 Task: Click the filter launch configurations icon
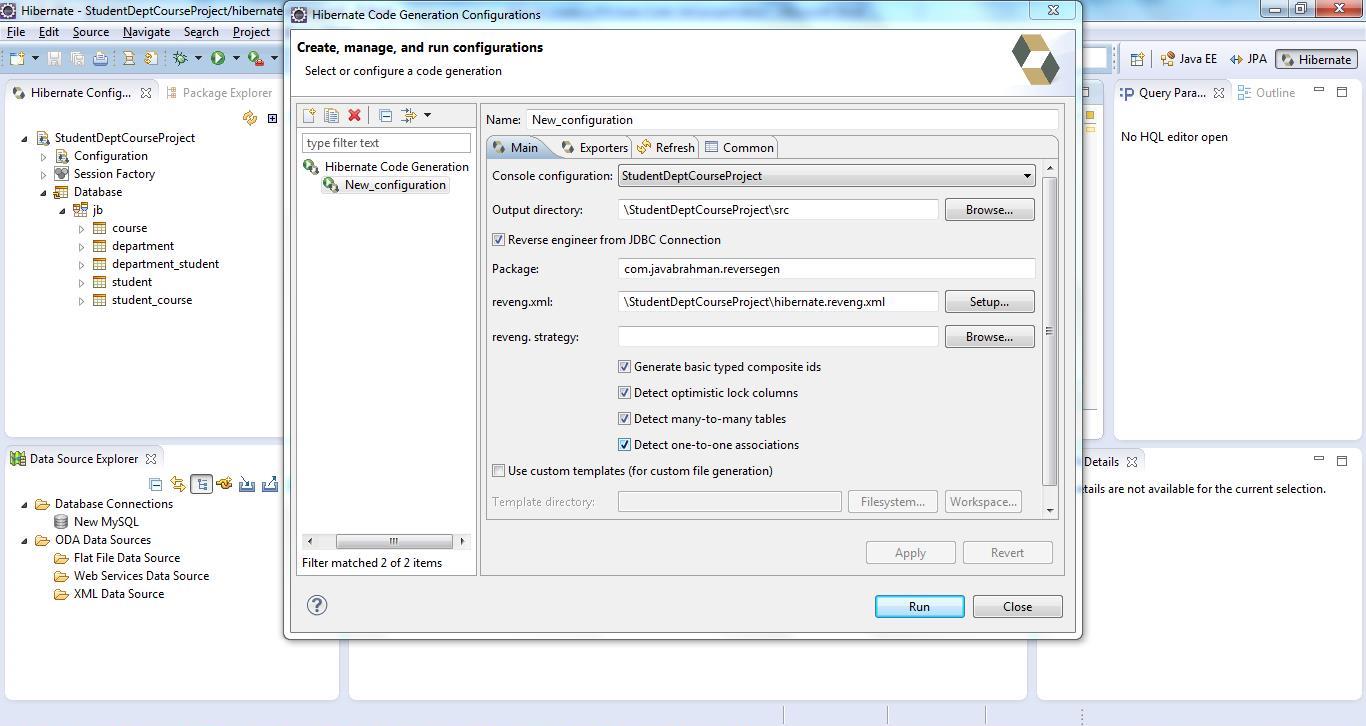point(408,115)
